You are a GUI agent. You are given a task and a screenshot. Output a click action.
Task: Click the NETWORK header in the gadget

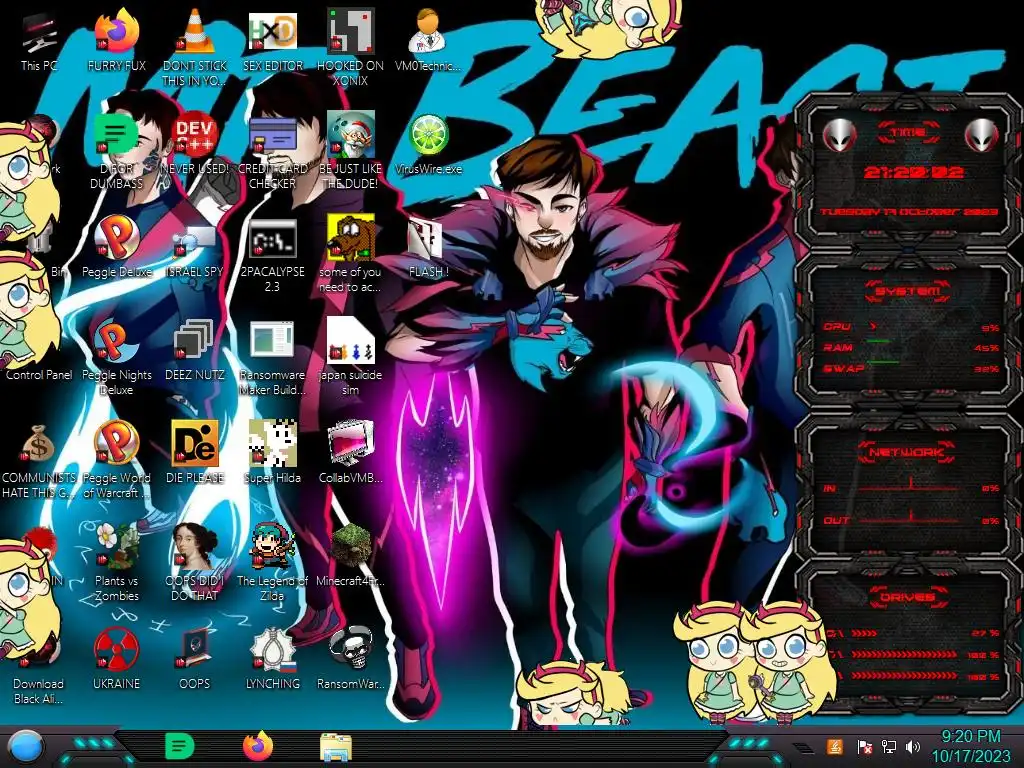(907, 452)
